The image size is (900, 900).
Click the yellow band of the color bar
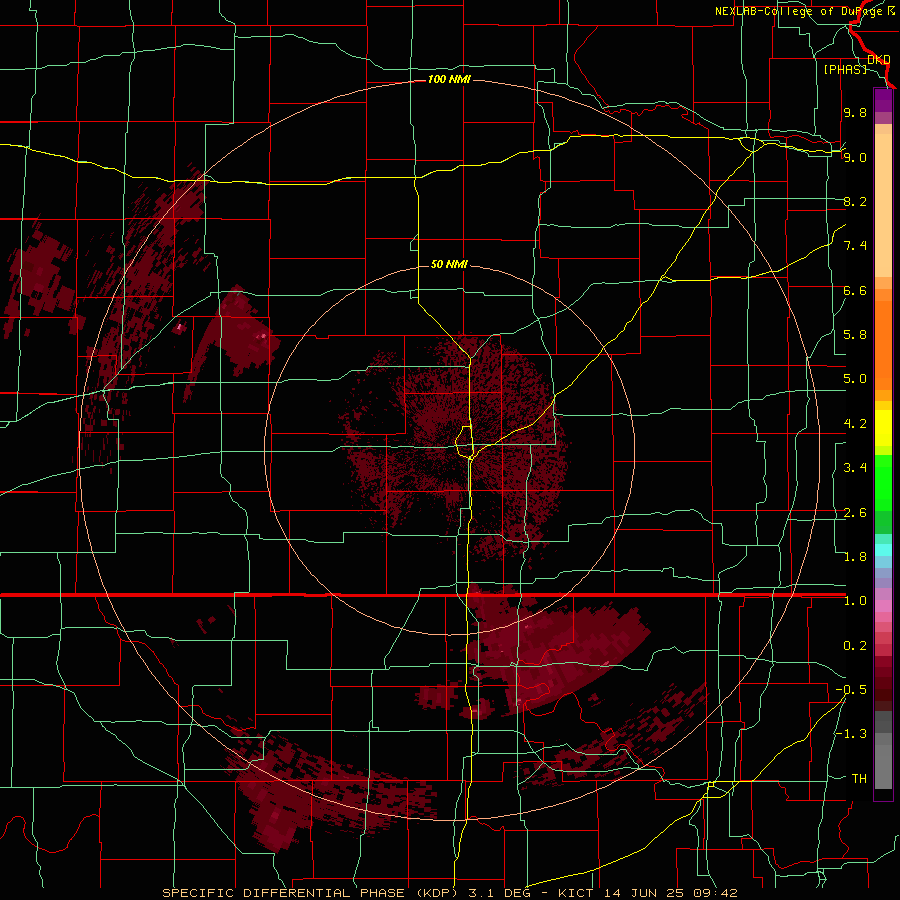pos(883,428)
